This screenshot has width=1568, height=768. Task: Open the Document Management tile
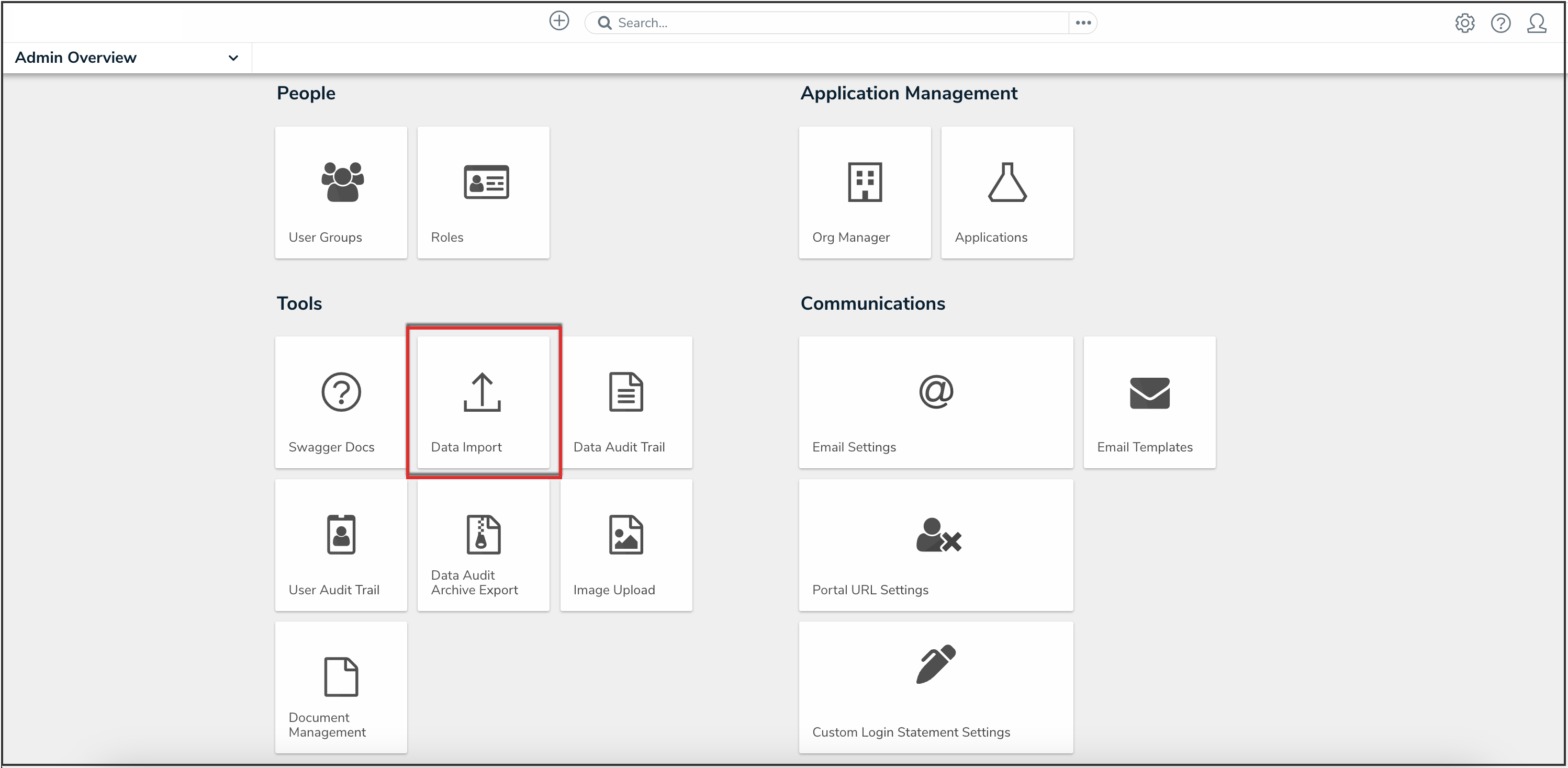(341, 687)
